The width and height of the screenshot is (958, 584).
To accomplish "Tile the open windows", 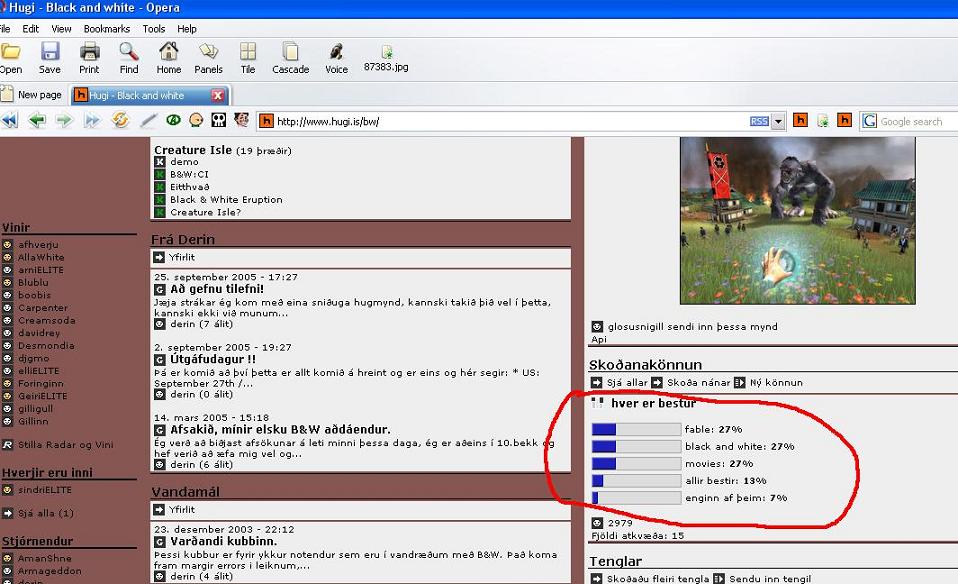I will pos(247,58).
